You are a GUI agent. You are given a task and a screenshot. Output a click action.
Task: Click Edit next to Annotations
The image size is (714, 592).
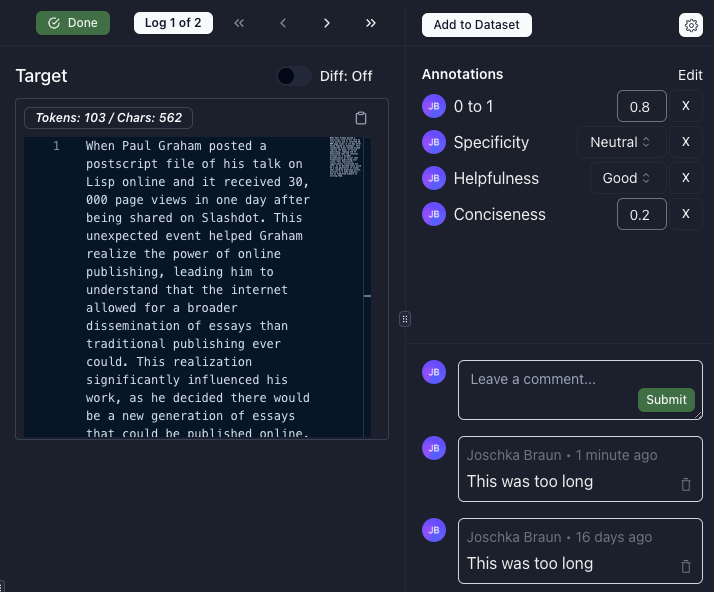click(x=690, y=75)
